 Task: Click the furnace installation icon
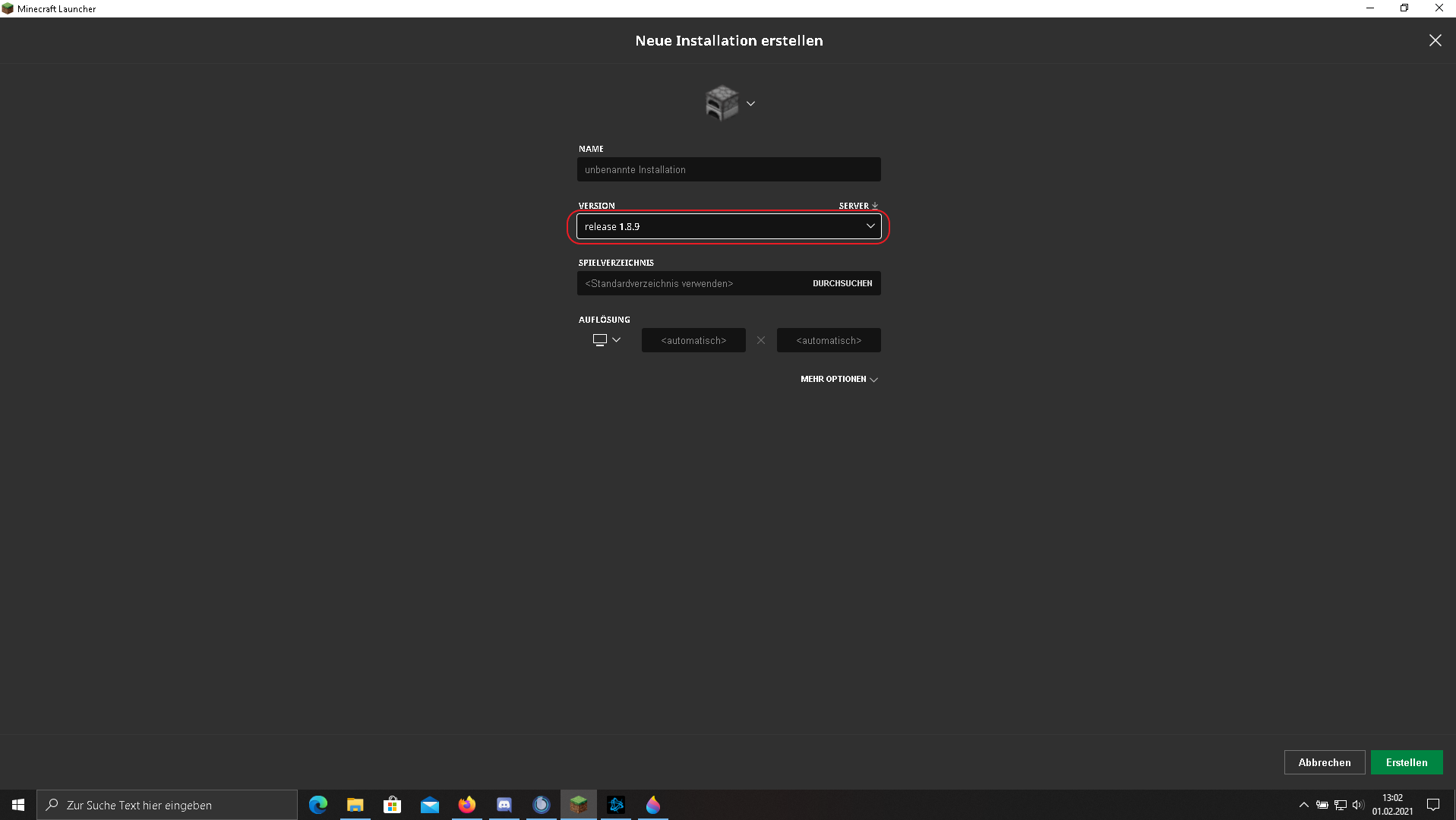tap(722, 103)
